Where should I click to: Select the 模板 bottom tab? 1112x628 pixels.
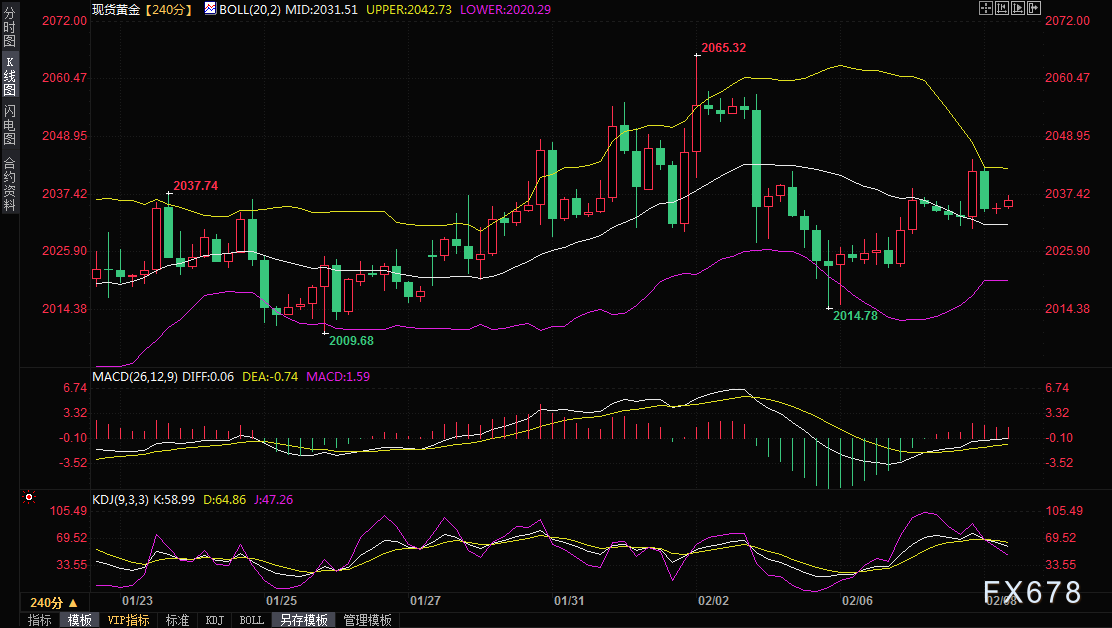tap(80, 620)
